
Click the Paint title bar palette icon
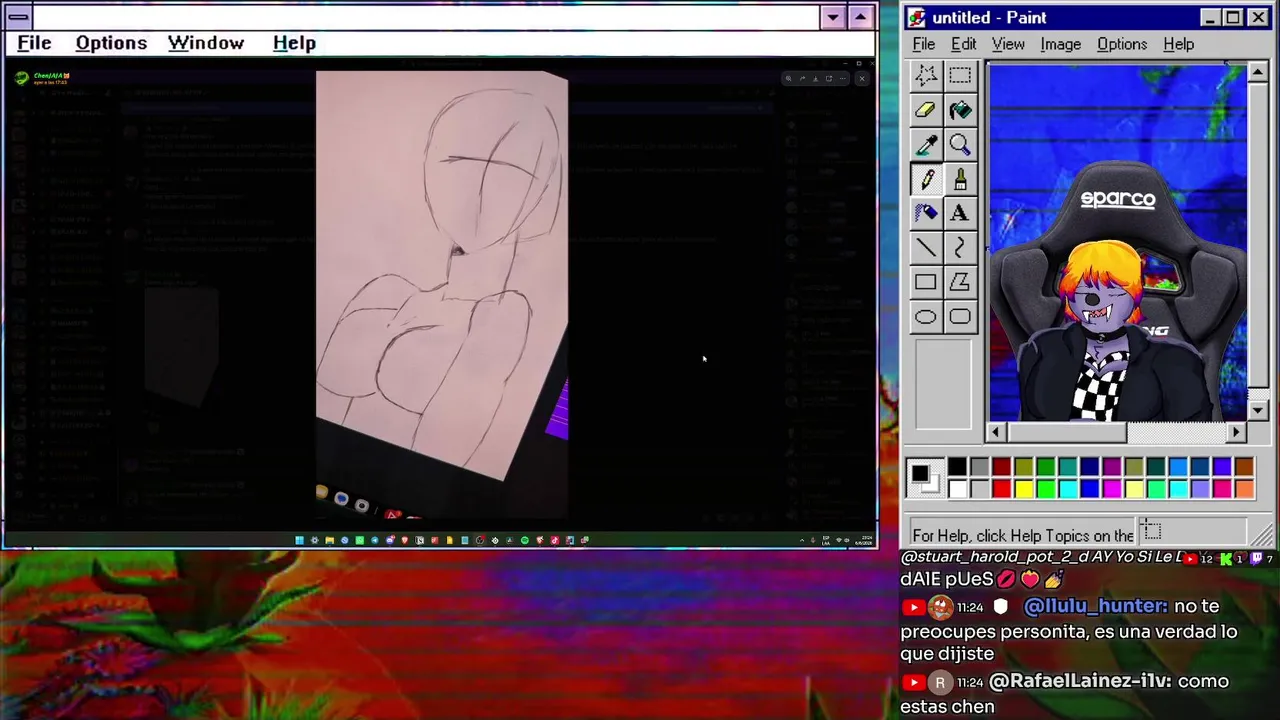pyautogui.click(x=916, y=17)
